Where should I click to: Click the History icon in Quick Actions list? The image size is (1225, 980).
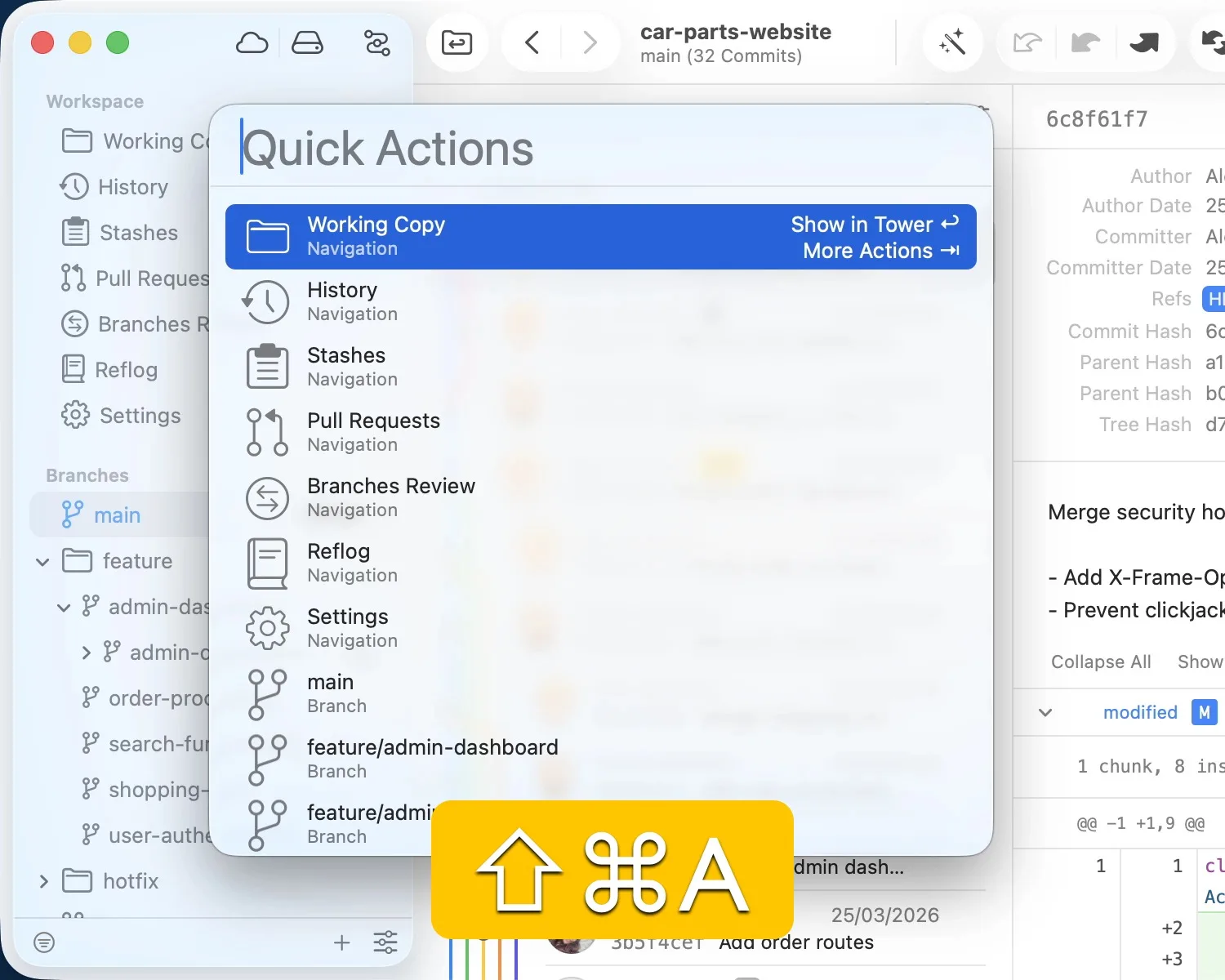267,302
